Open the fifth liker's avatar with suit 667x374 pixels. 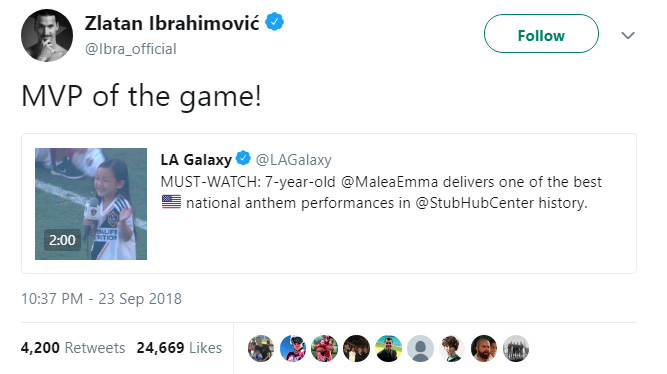click(x=388, y=348)
